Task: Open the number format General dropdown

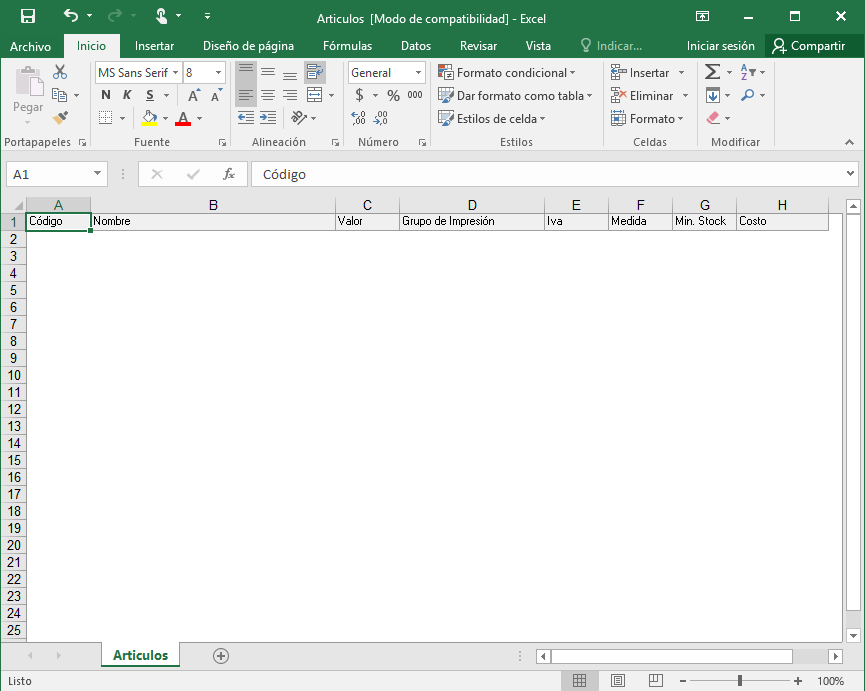Action: coord(419,73)
